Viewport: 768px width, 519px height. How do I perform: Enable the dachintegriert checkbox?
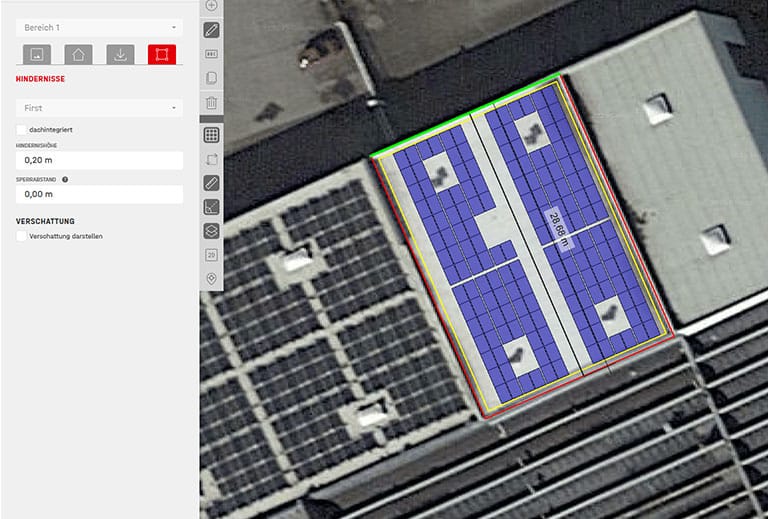click(x=22, y=129)
